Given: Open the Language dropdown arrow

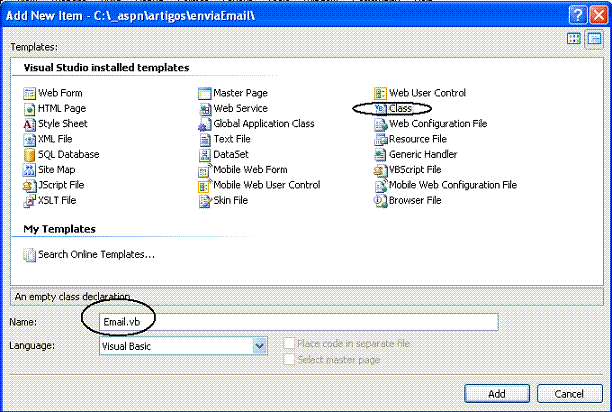Looking at the screenshot, I should pyautogui.click(x=259, y=346).
